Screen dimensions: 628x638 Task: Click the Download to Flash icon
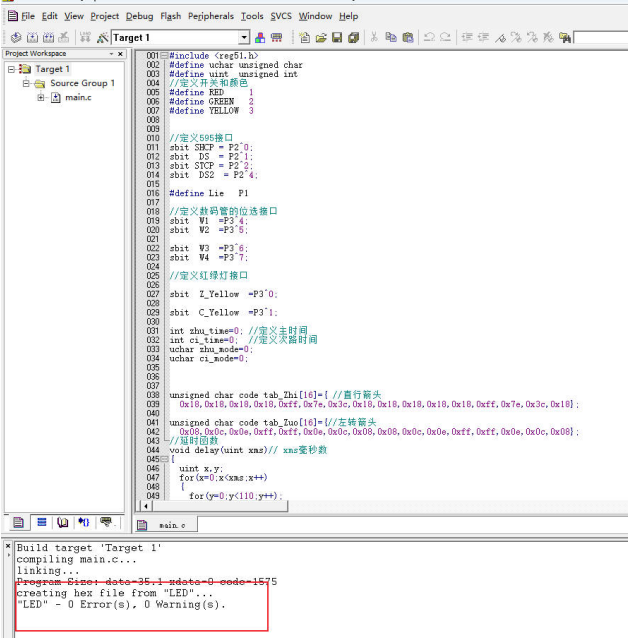coord(85,38)
